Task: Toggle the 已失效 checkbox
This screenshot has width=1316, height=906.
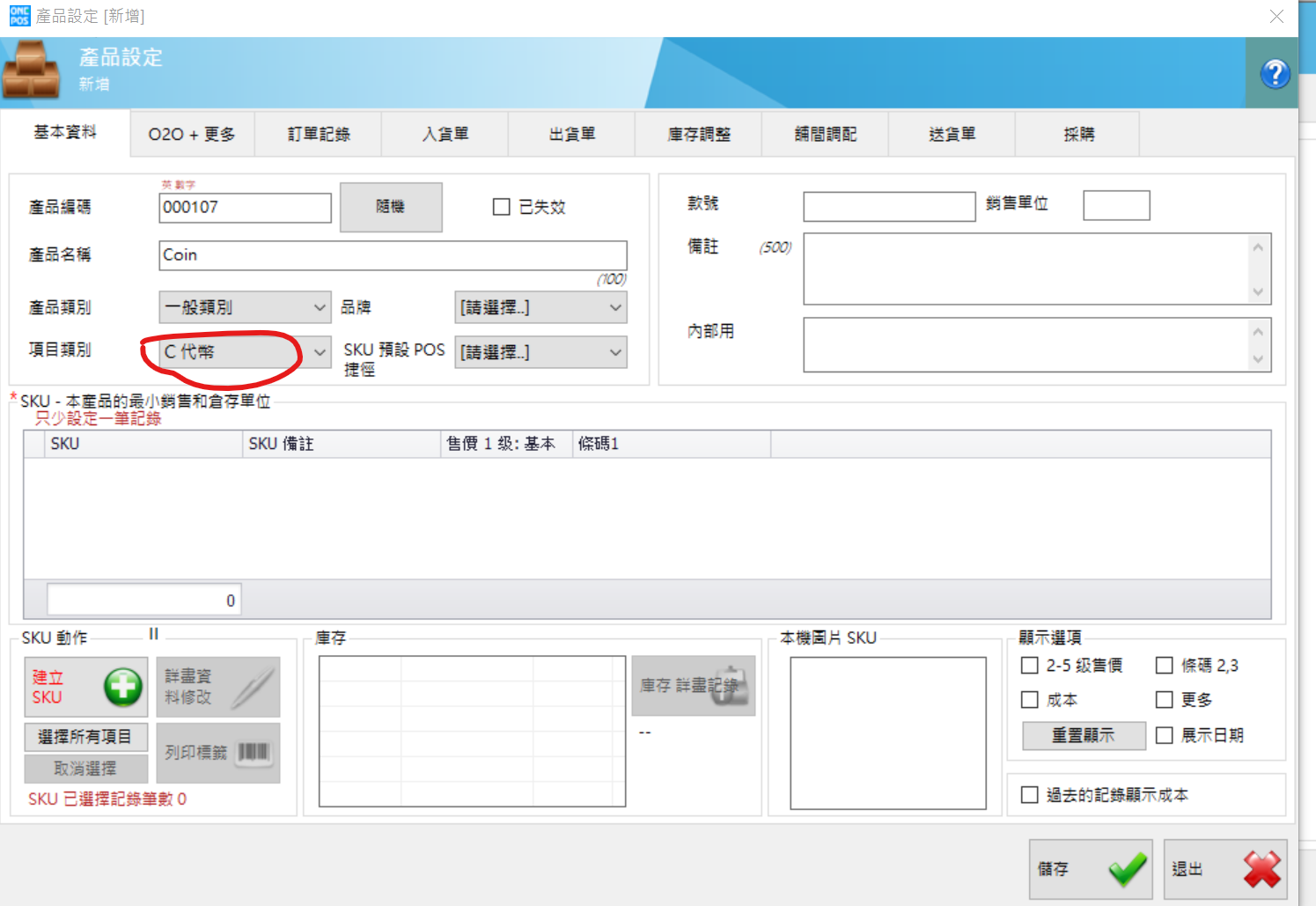Action: point(502,207)
